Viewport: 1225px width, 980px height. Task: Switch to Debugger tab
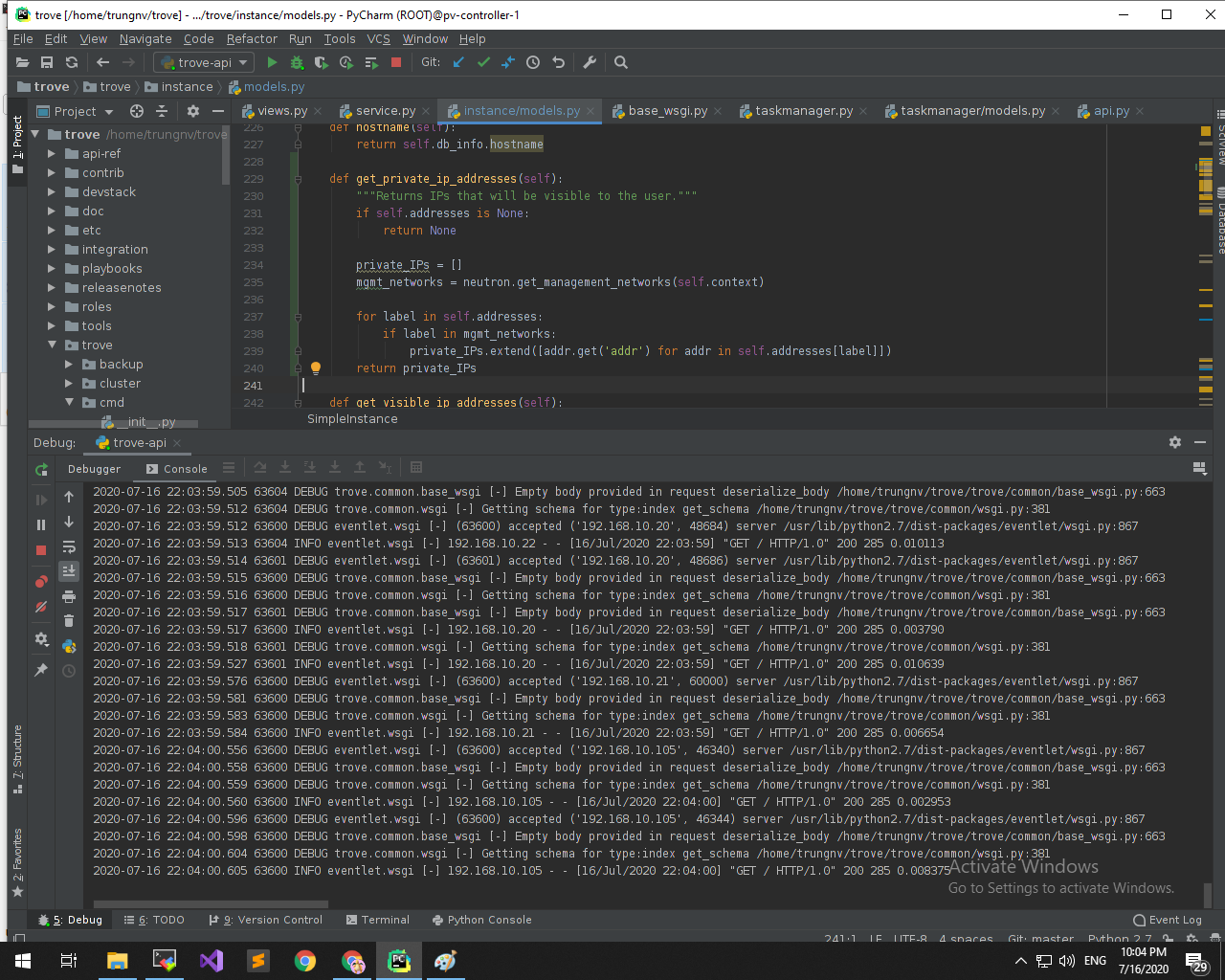pyautogui.click(x=94, y=469)
